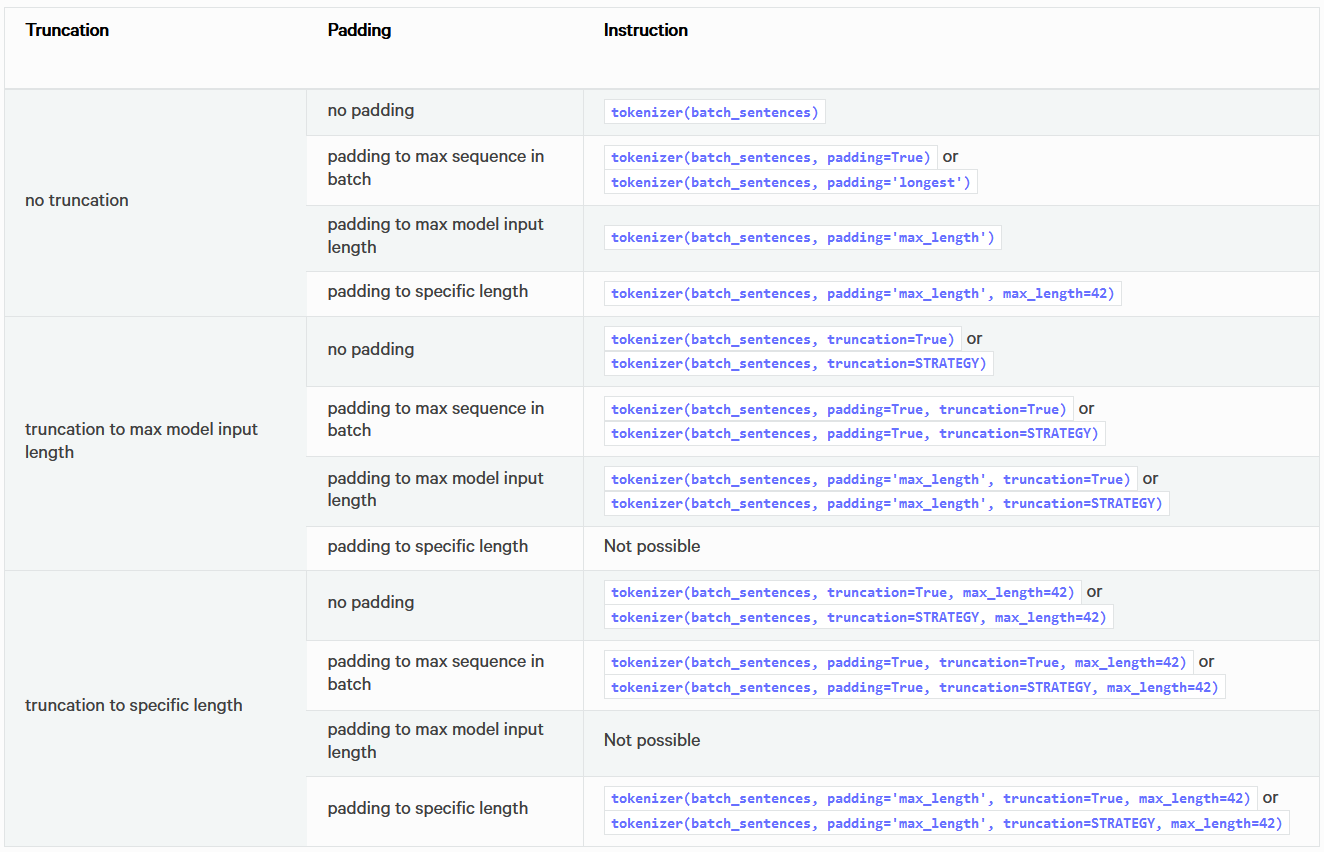Select "truncation to specific length" row label
Screen dimensions: 1324x852
(x=133, y=705)
